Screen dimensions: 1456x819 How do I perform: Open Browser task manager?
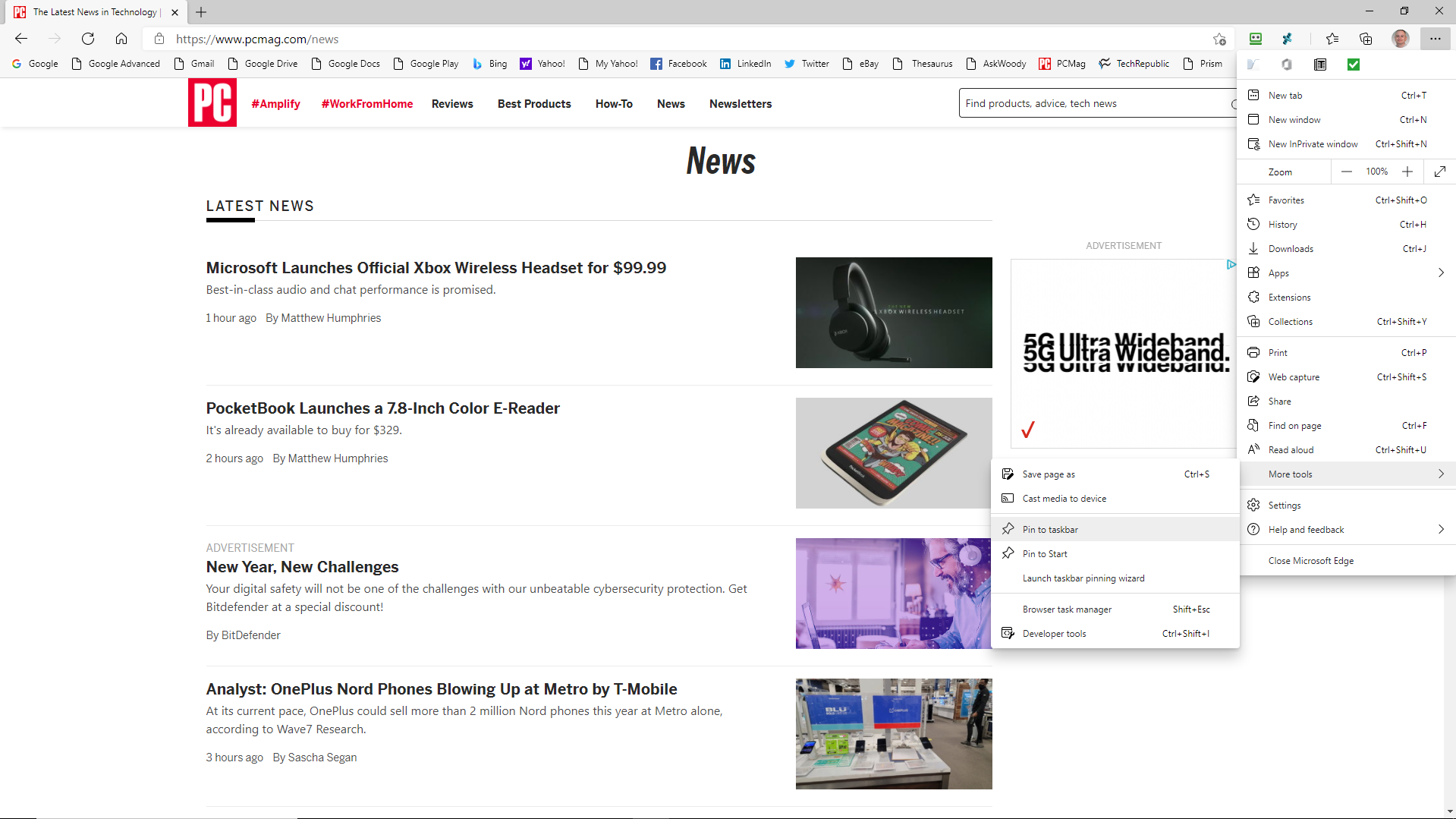click(1115, 610)
